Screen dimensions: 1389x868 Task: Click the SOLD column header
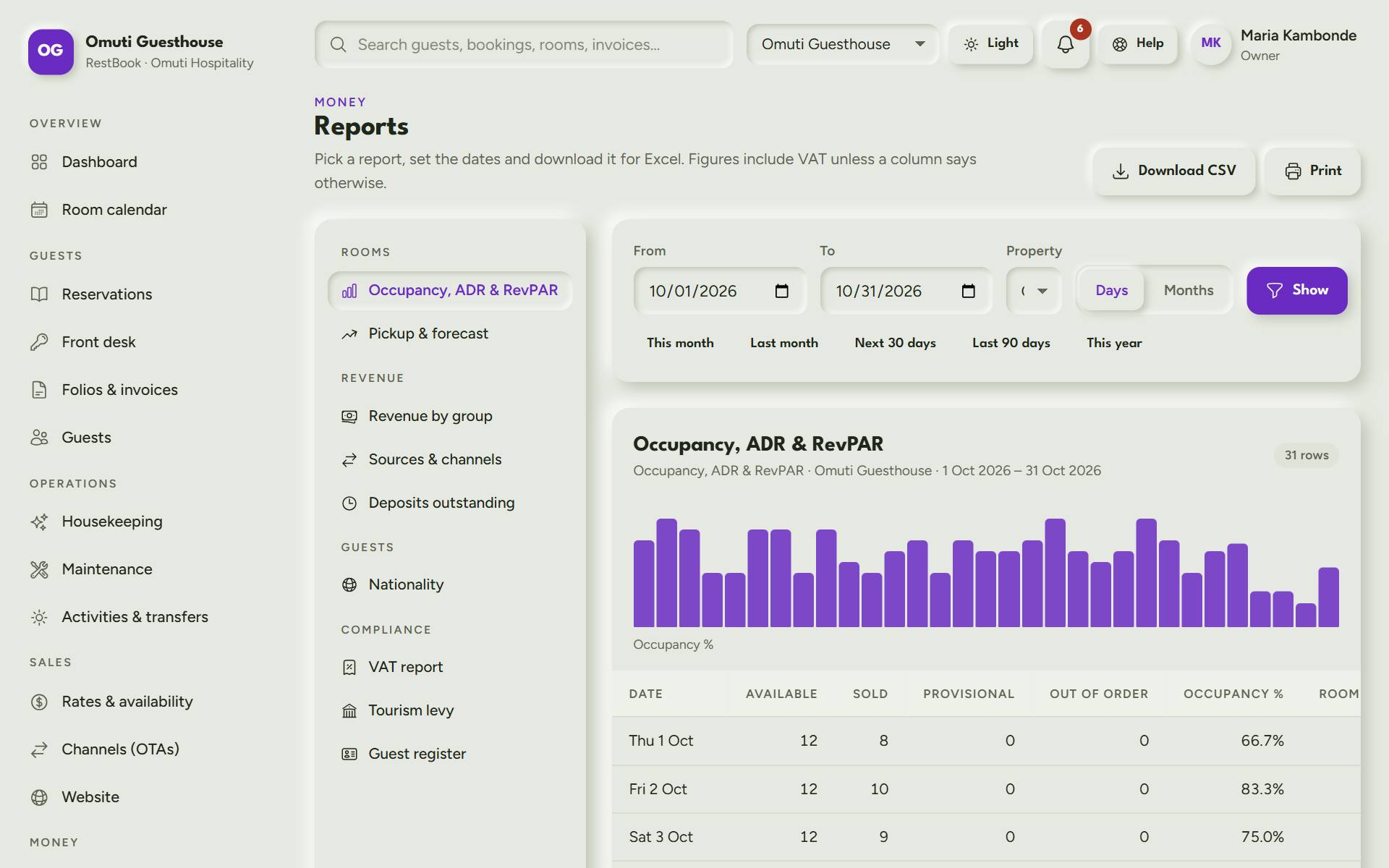point(870,694)
